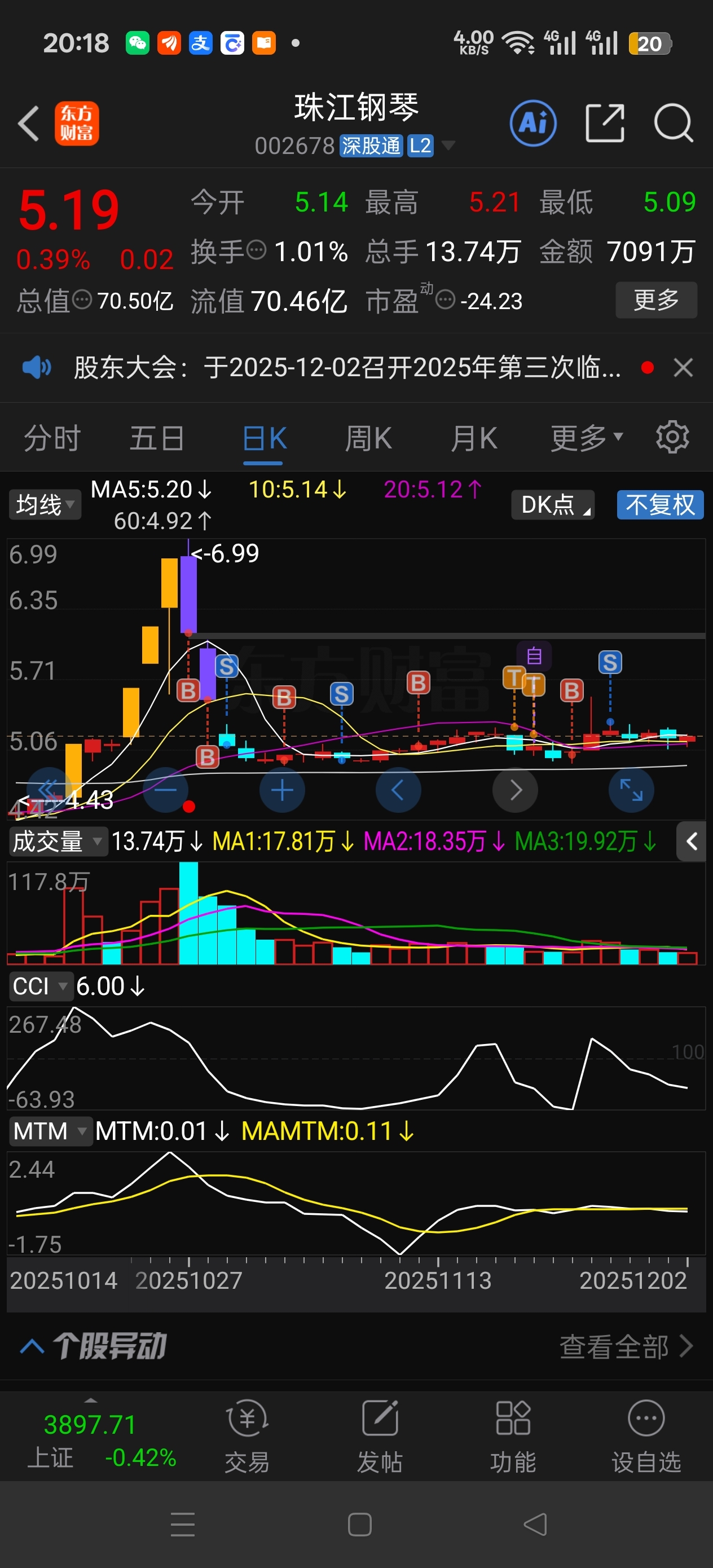This screenshot has height=1568, width=713.
Task: Open the Ai assistant icon
Action: click(x=532, y=124)
